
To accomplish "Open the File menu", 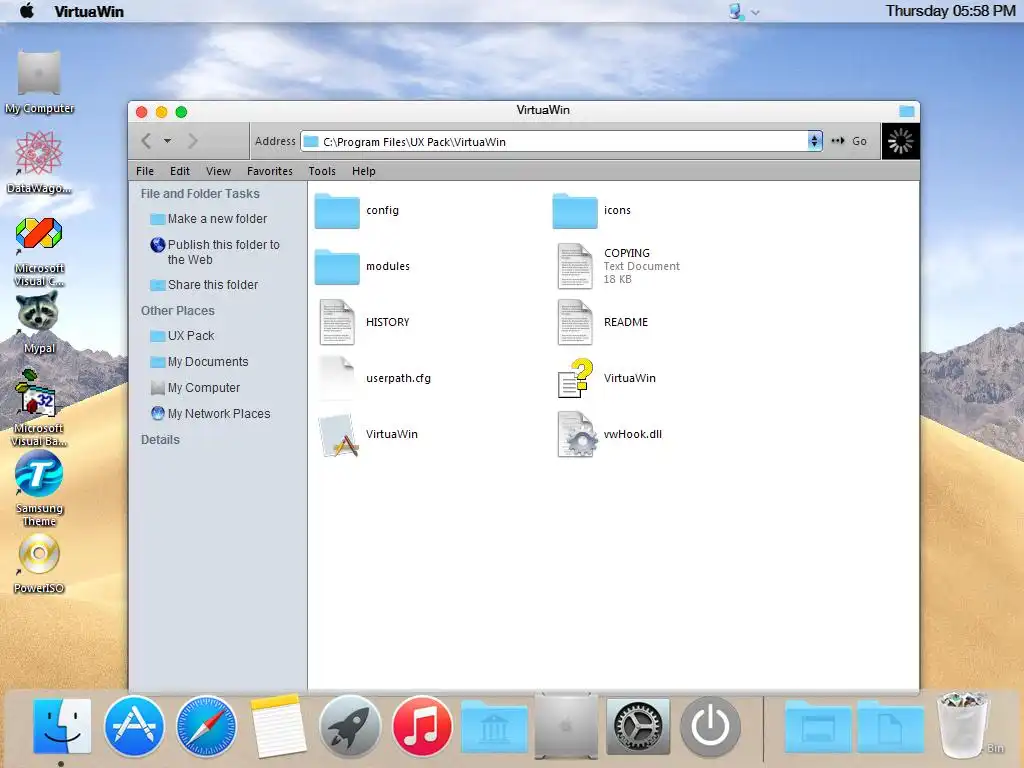I will point(145,171).
